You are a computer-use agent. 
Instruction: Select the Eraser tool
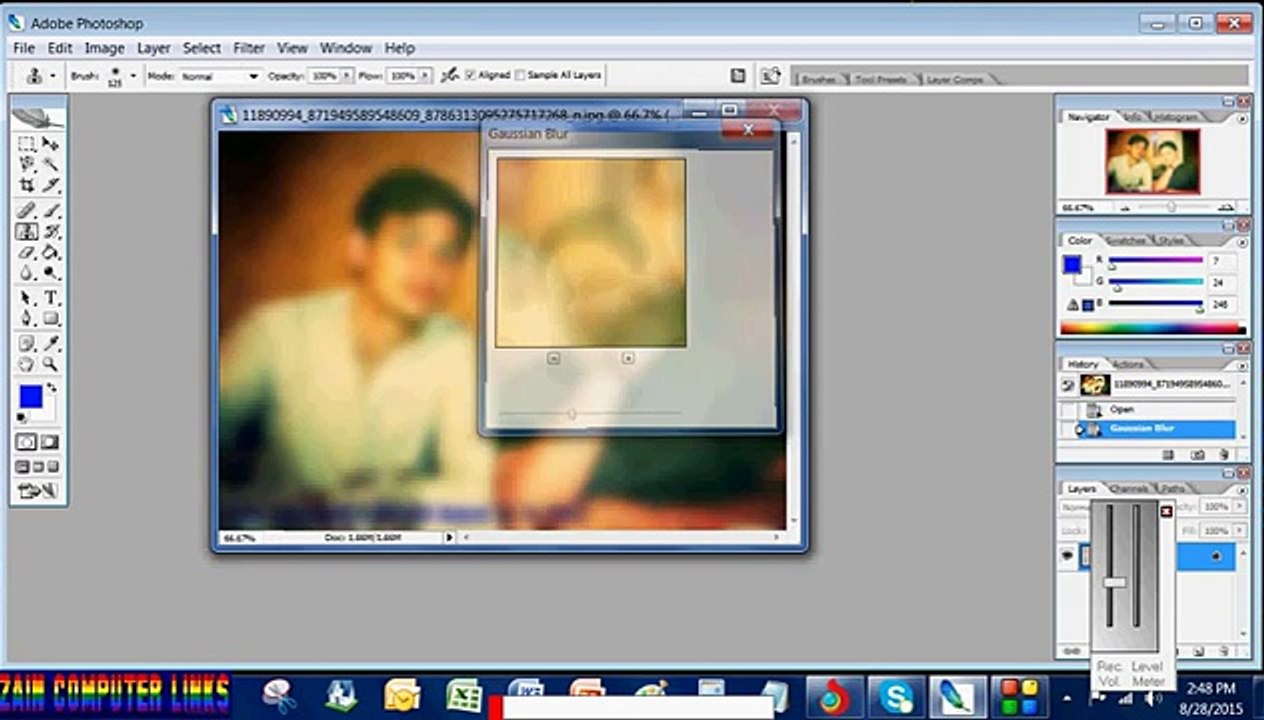pyautogui.click(x=28, y=253)
